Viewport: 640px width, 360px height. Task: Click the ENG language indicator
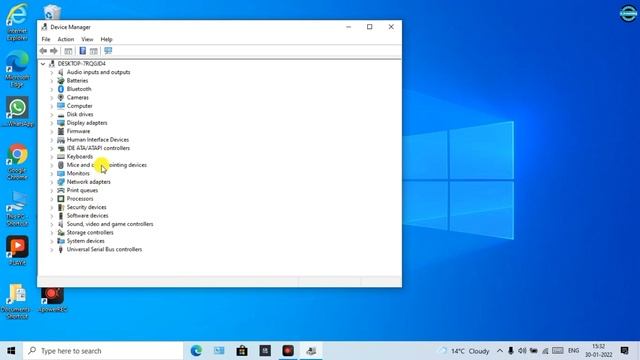573,351
